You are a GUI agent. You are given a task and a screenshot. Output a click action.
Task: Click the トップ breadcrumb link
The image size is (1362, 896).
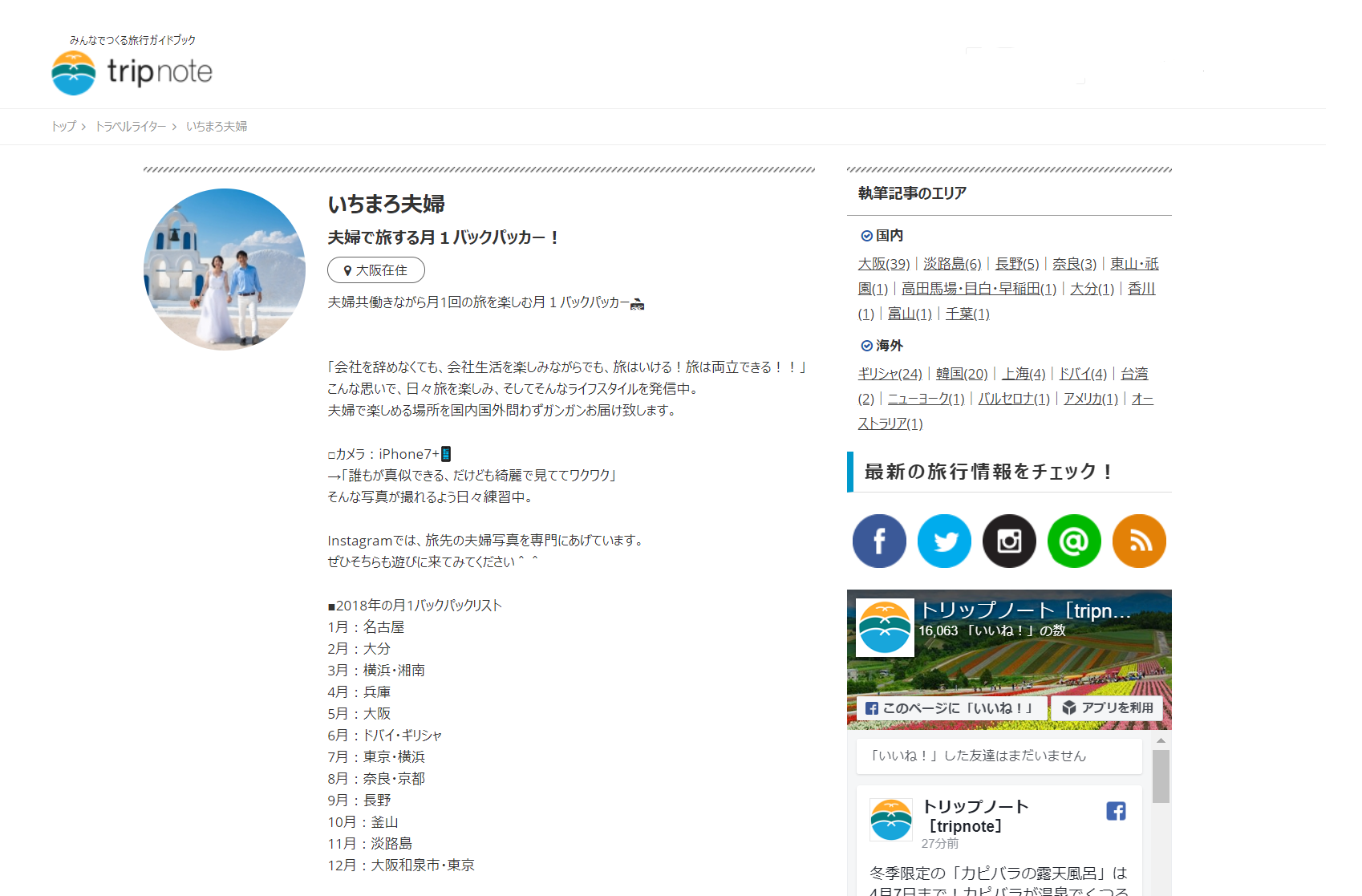(63, 127)
